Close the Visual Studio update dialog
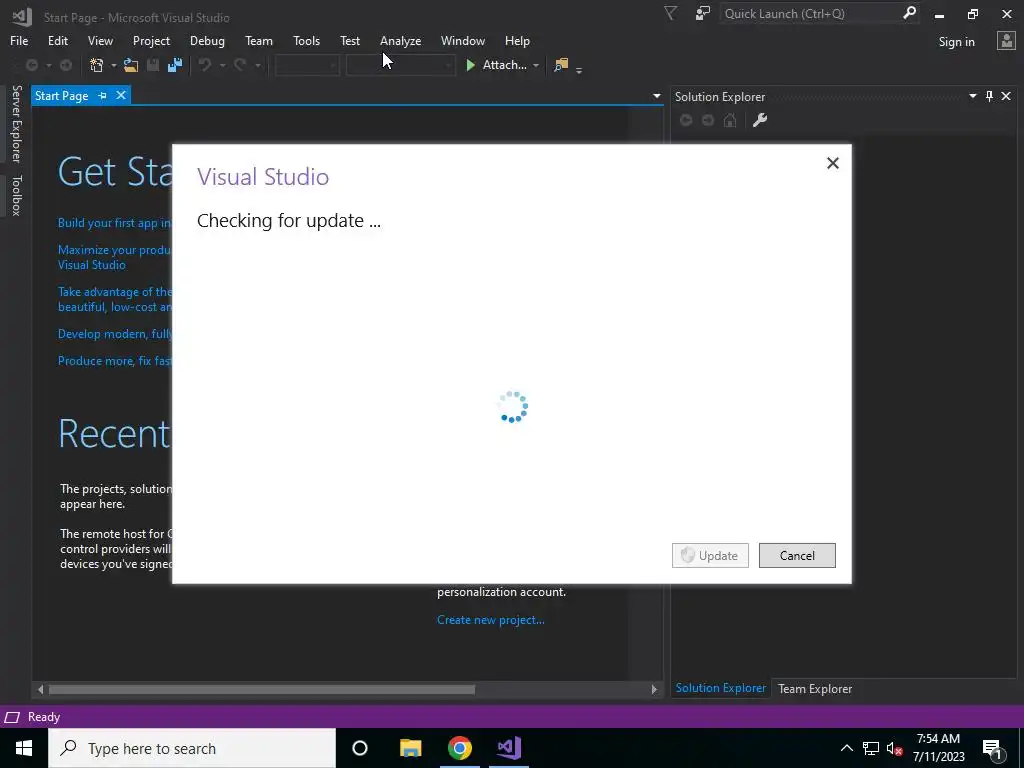 pyautogui.click(x=832, y=163)
